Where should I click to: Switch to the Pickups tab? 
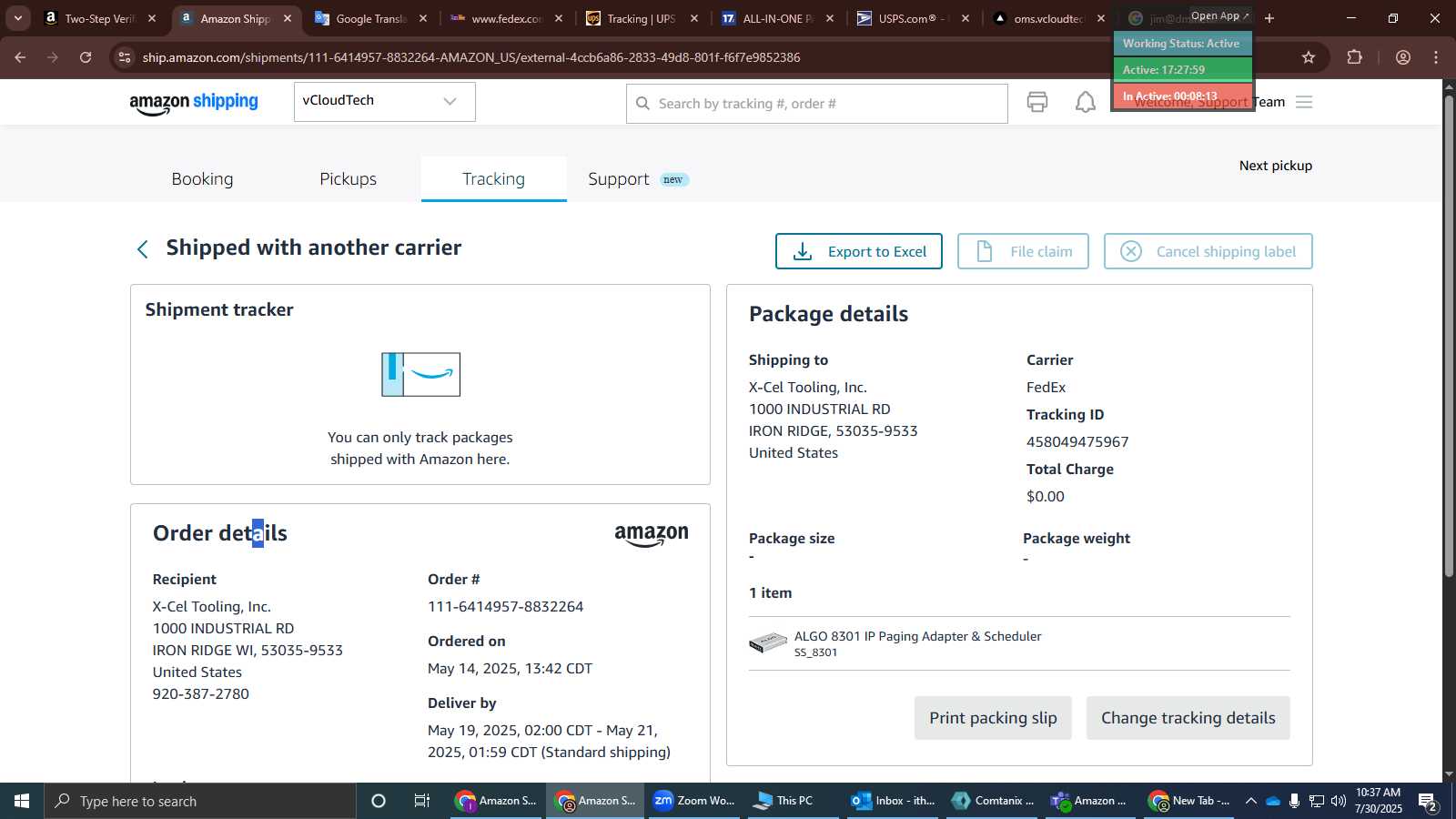point(348,179)
